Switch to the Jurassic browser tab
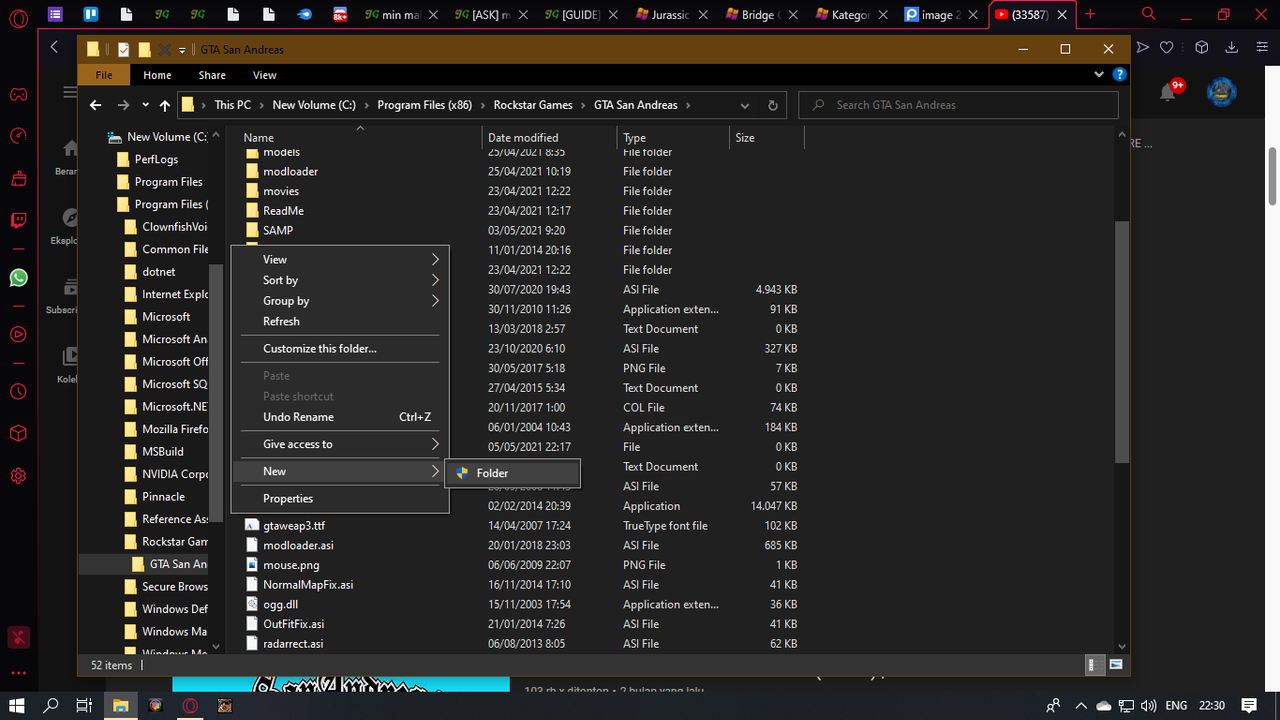1280x720 pixels. pos(670,15)
